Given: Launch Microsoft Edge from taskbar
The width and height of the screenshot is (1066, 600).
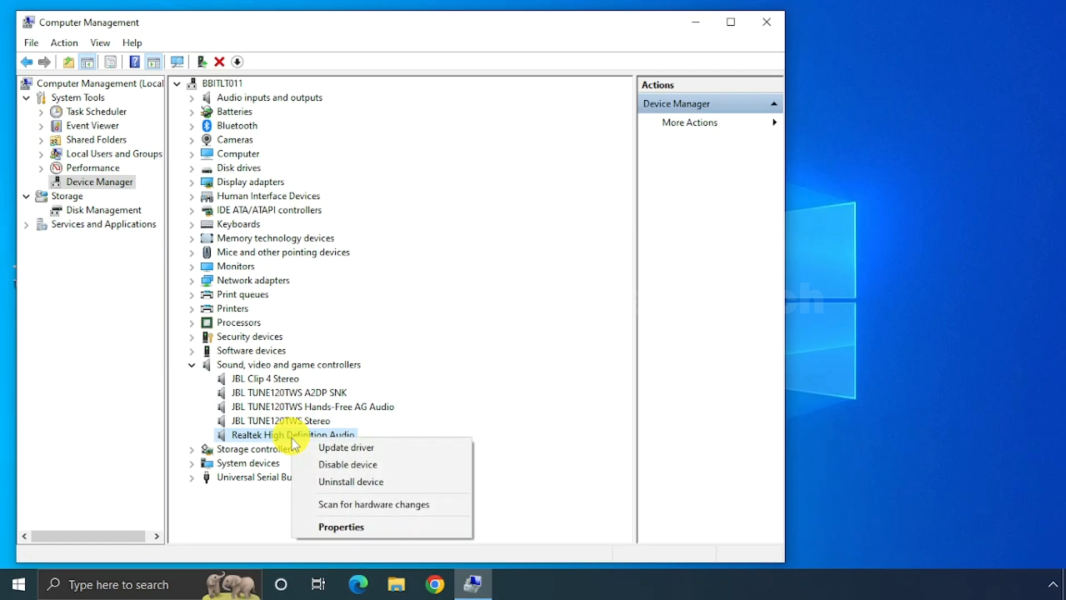Looking at the screenshot, I should point(358,584).
